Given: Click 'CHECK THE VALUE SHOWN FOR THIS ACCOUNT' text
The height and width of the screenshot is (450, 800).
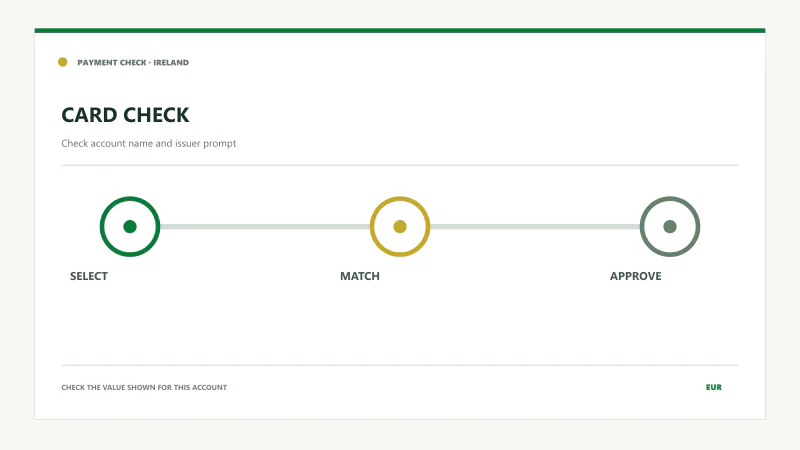Looking at the screenshot, I should click(x=144, y=387).
